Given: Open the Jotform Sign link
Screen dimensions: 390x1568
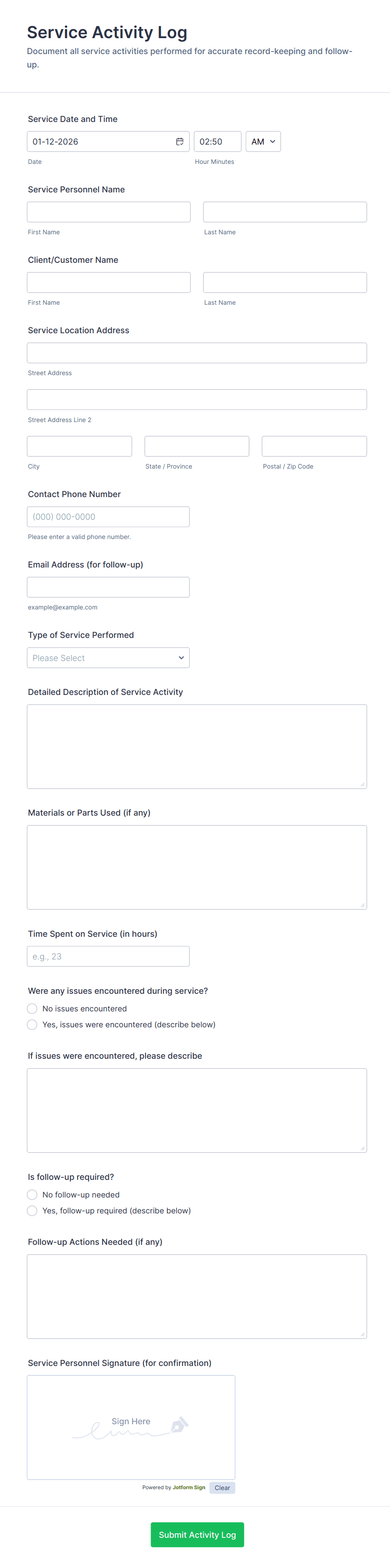Looking at the screenshot, I should (189, 1488).
